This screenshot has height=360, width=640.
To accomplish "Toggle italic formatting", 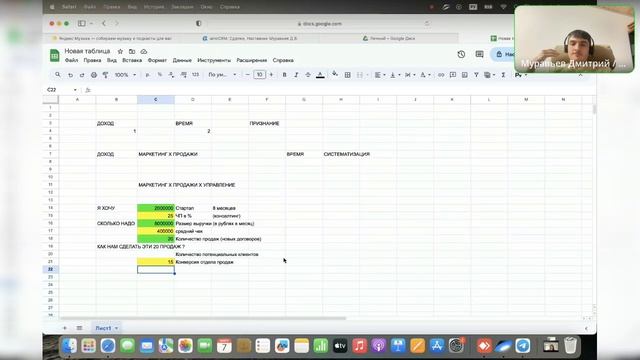I will [296, 75].
